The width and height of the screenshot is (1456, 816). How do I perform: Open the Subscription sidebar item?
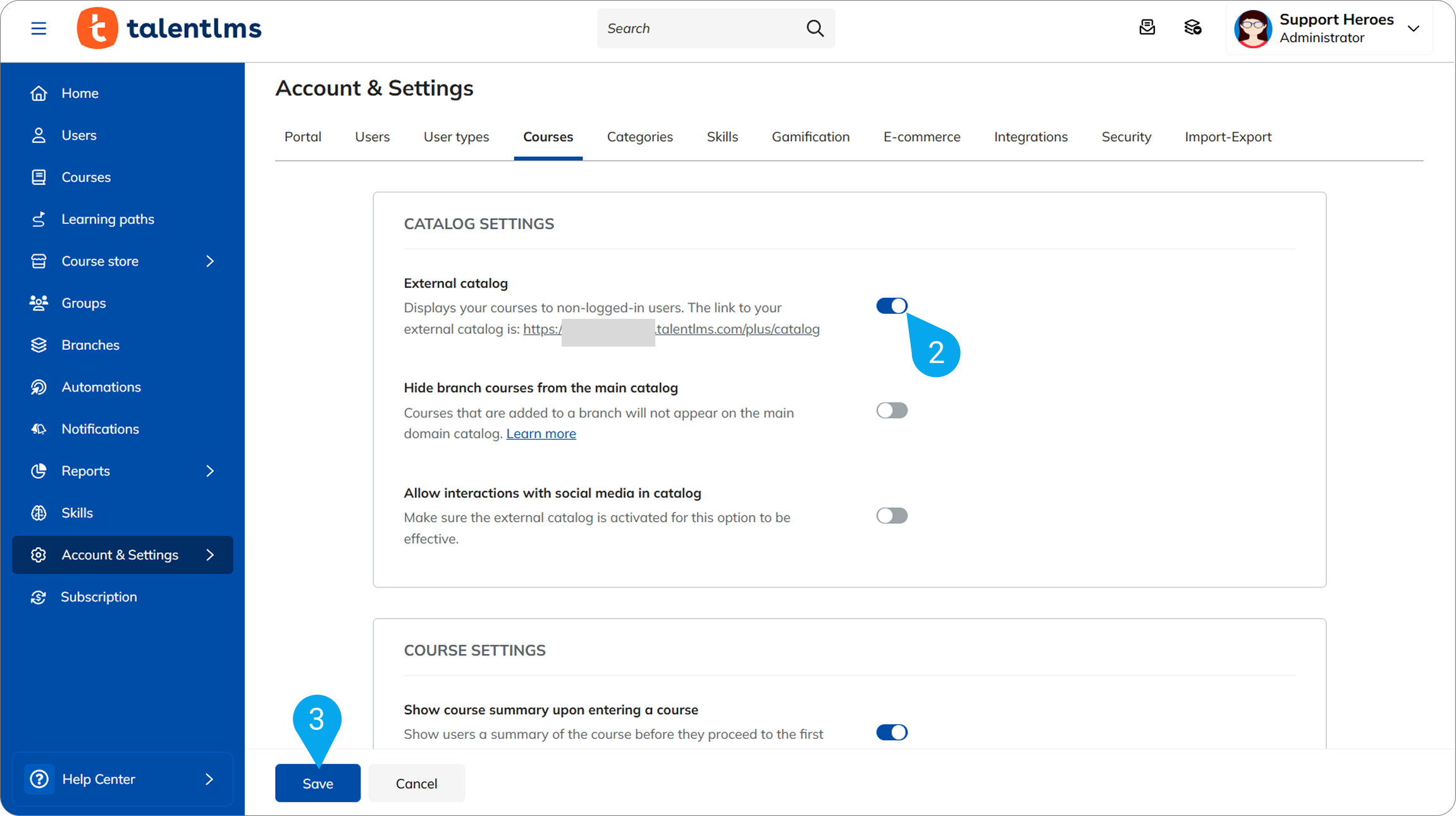click(98, 597)
